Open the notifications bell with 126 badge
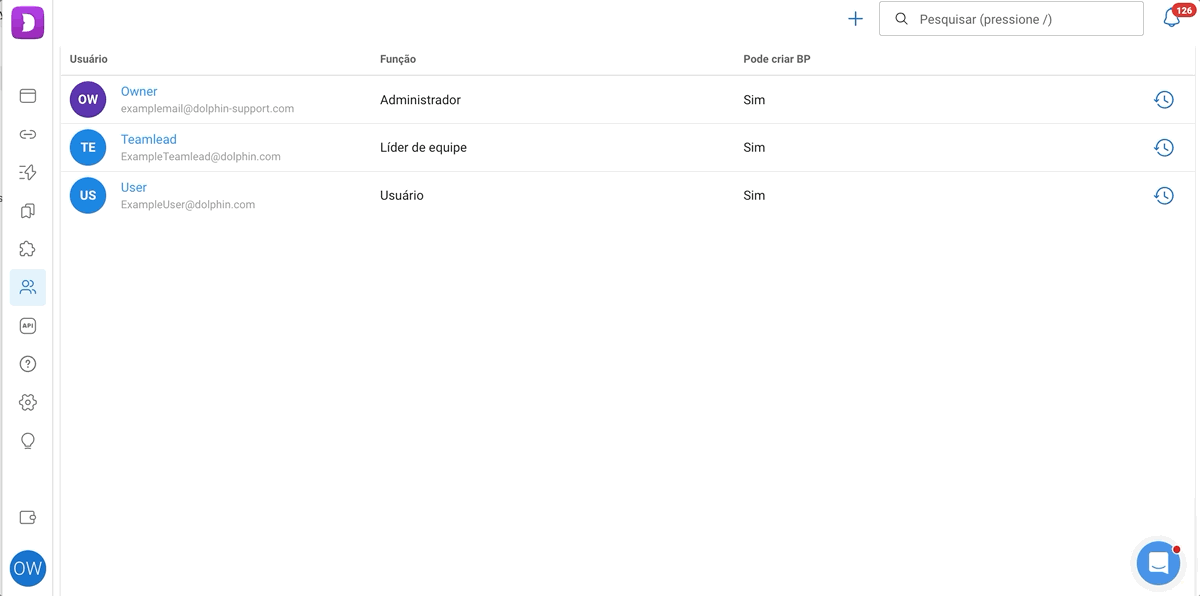1200x596 pixels. click(x=1172, y=18)
